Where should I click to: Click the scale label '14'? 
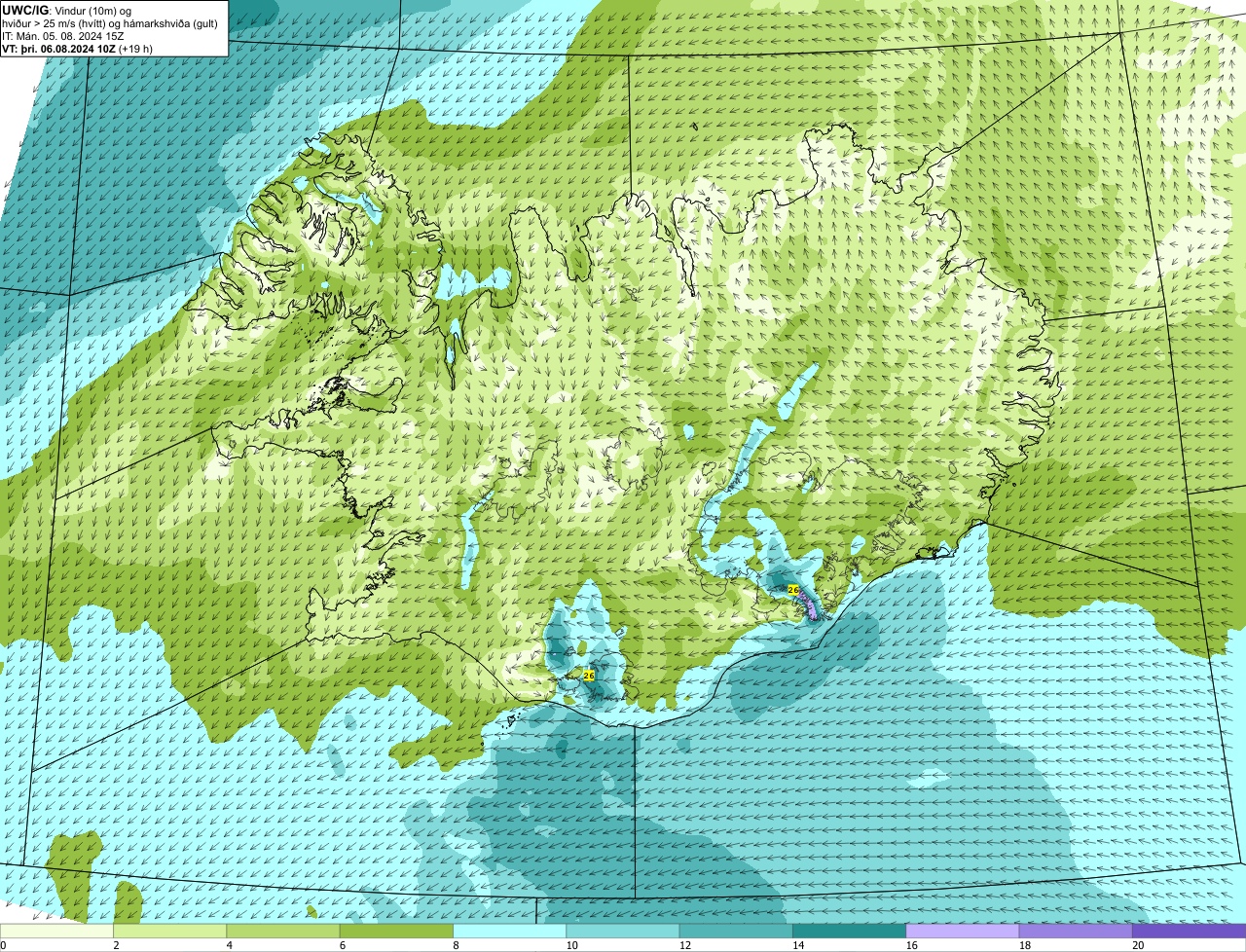click(798, 945)
